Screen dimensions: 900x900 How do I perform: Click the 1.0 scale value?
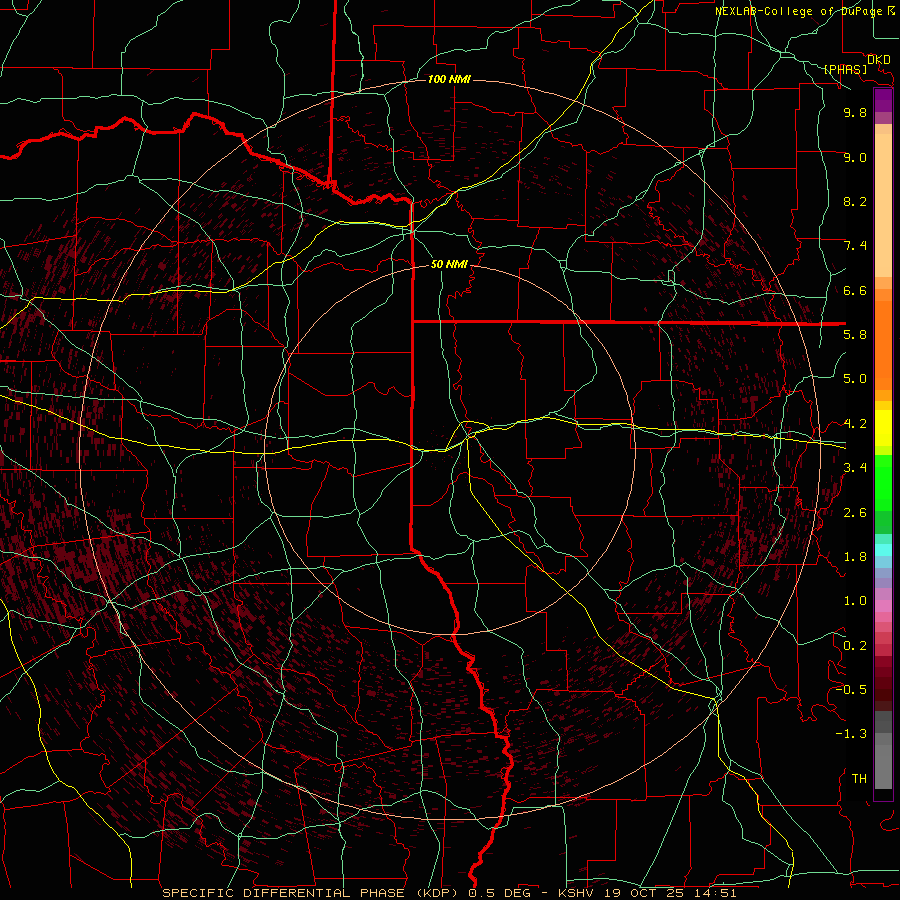[855, 601]
